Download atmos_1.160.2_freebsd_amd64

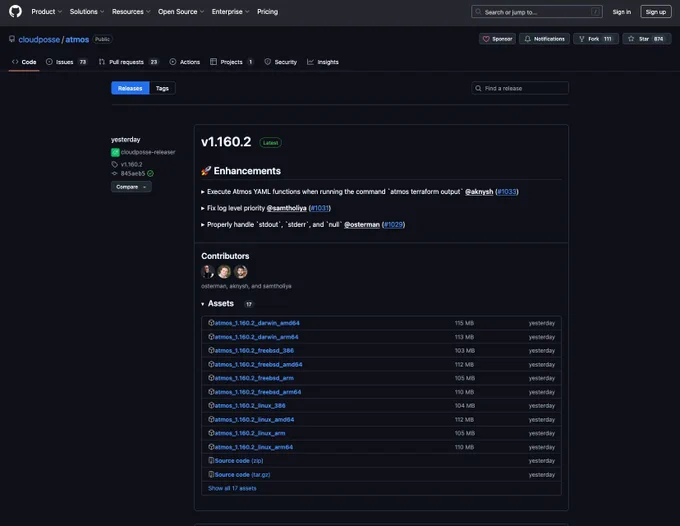point(258,364)
